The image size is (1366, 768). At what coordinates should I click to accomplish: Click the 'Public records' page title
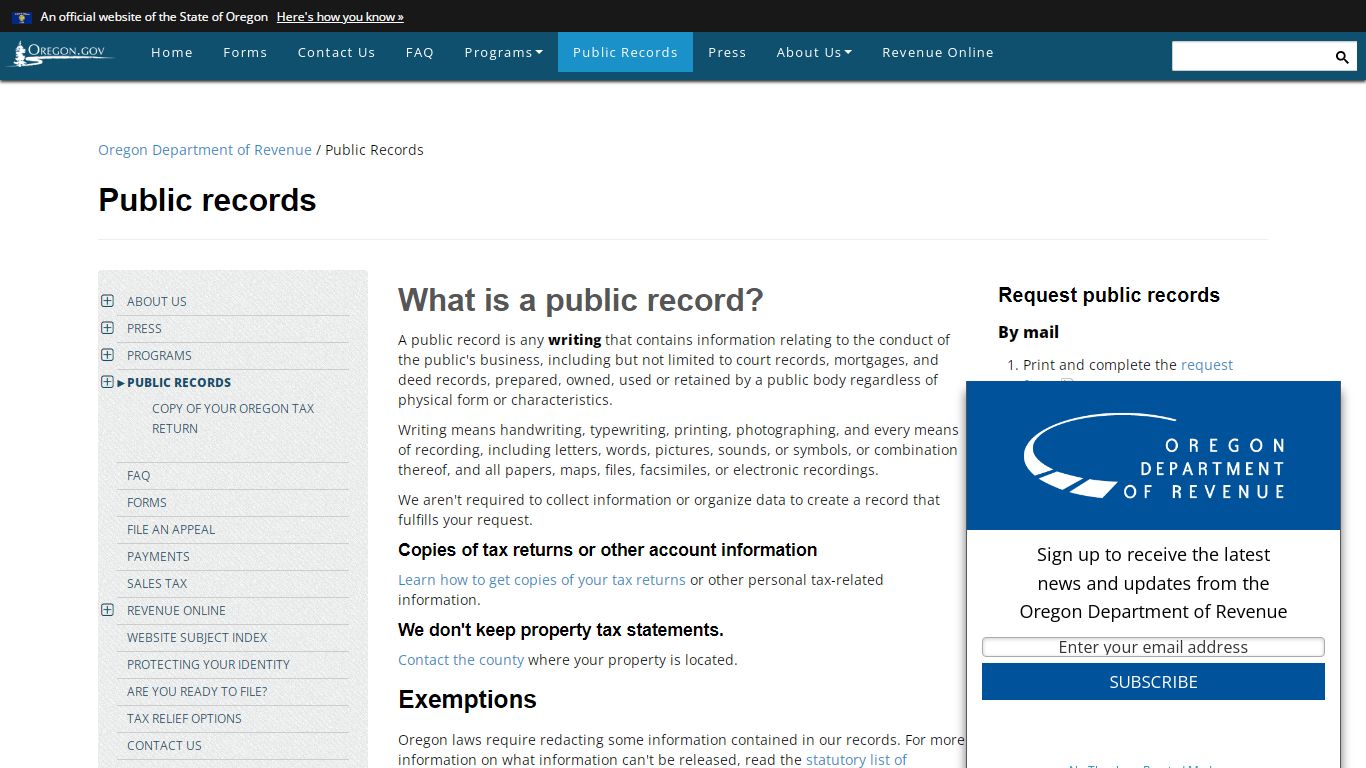click(x=207, y=200)
